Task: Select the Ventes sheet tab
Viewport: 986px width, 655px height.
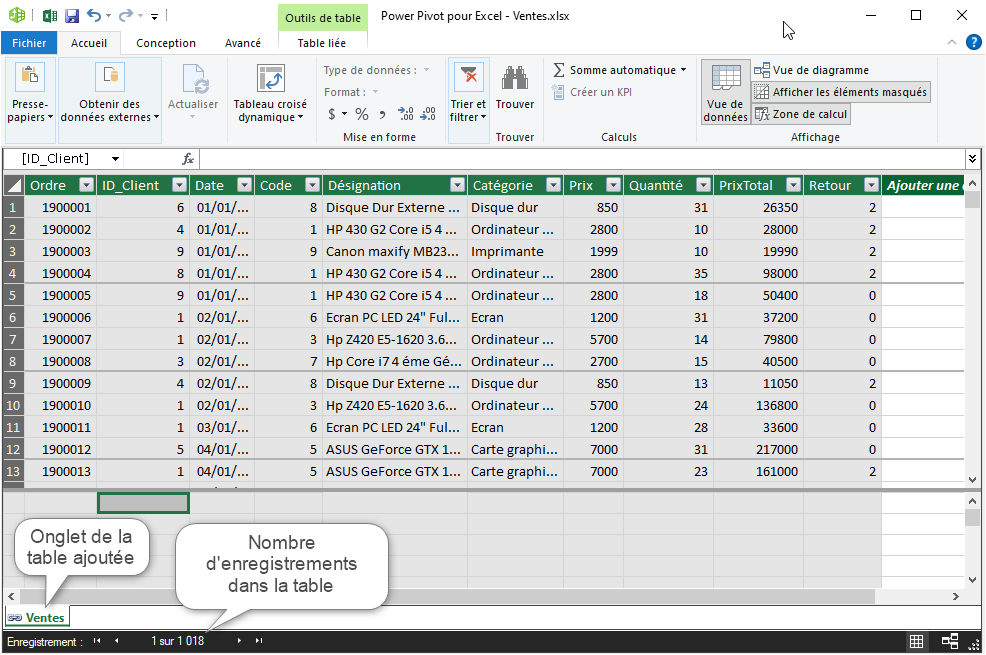Action: point(37,617)
